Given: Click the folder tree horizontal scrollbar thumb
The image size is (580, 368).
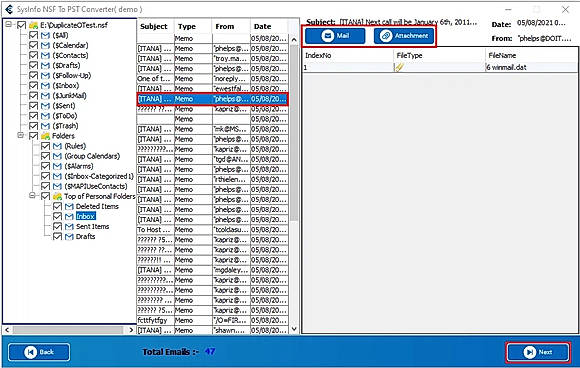Looking at the screenshot, I should 68,330.
